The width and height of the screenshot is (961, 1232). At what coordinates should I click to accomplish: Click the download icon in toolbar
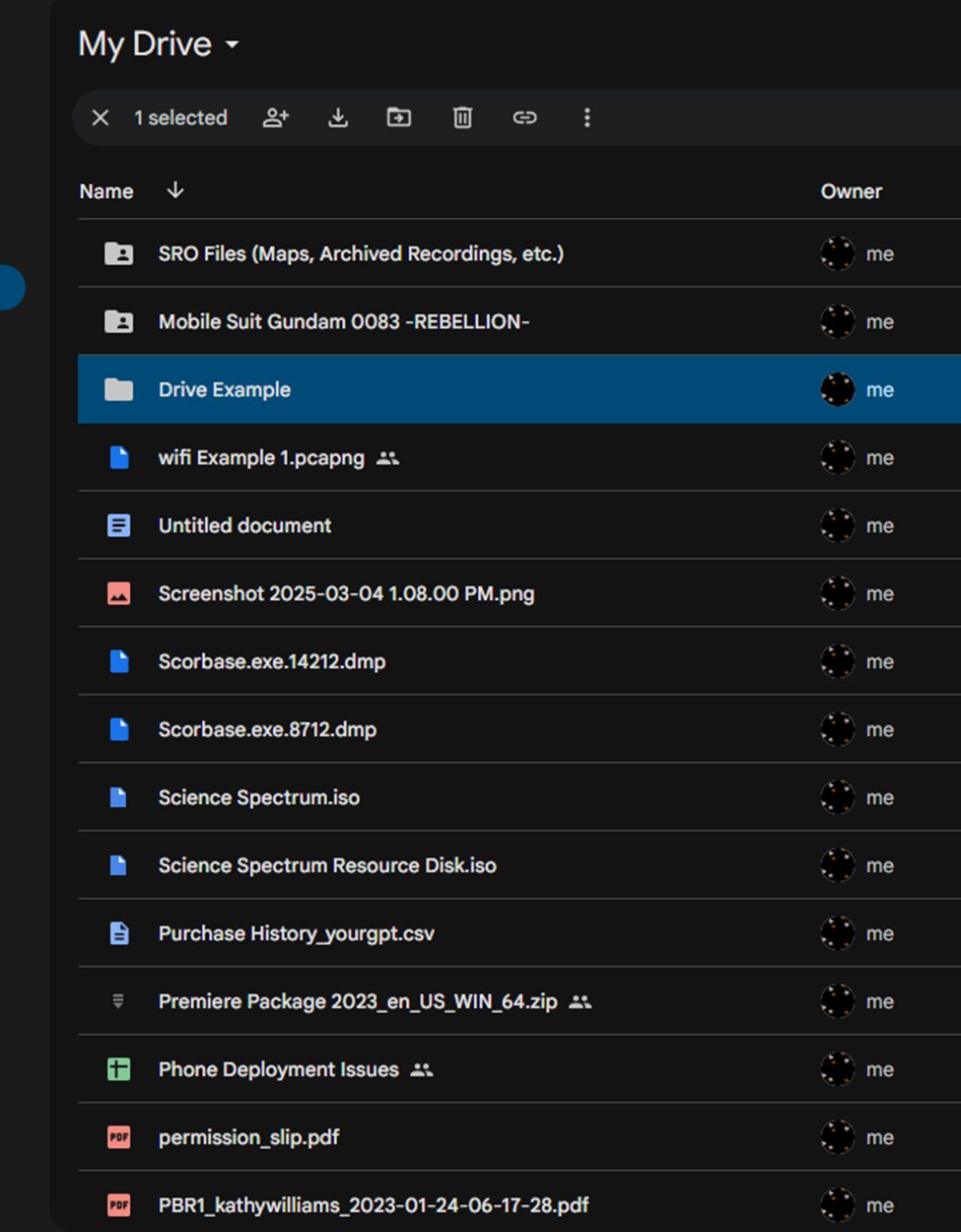pyautogui.click(x=338, y=118)
